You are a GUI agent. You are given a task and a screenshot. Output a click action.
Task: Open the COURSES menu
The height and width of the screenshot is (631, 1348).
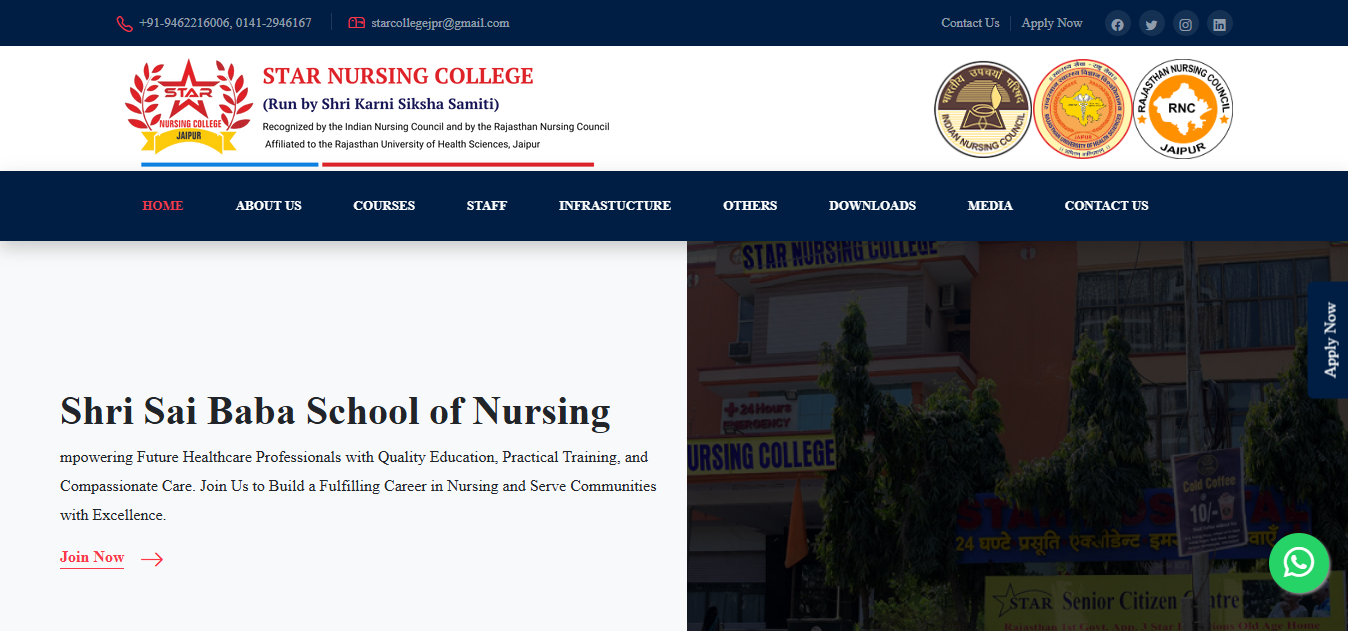pos(384,205)
